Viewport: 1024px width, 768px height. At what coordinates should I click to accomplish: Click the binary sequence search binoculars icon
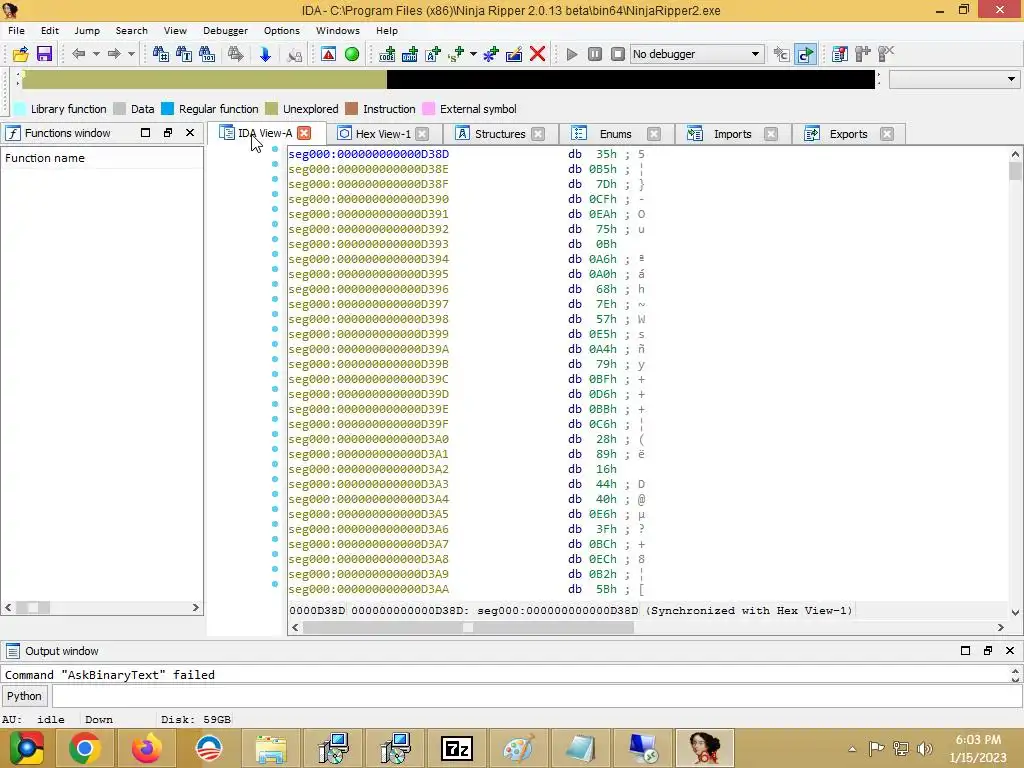coord(207,54)
